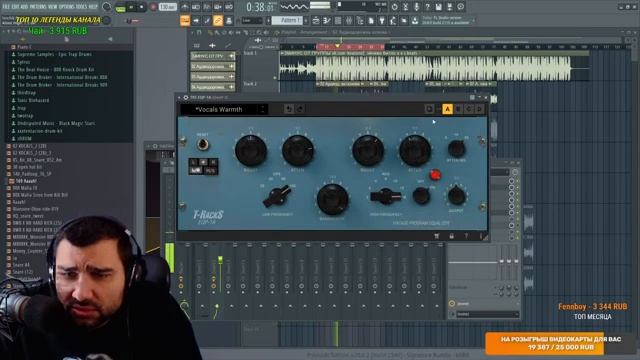
Task: Open the channel rack grid icon
Action: pyautogui.click(x=338, y=20)
